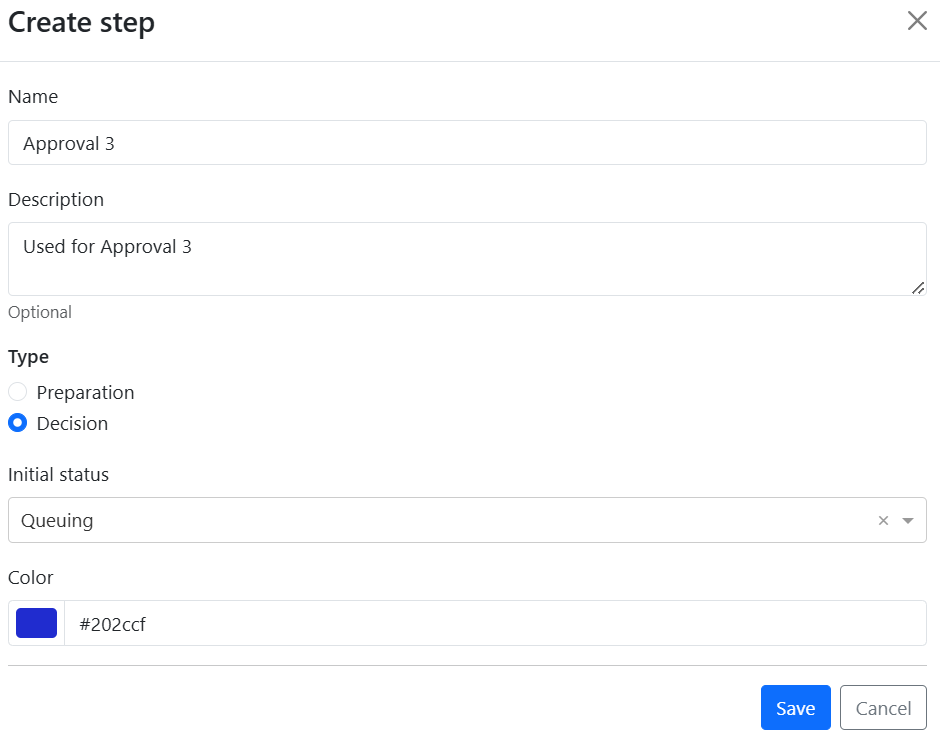Expand the Initial status combo box showing Queuing
The height and width of the screenshot is (742, 940).
pyautogui.click(x=467, y=520)
